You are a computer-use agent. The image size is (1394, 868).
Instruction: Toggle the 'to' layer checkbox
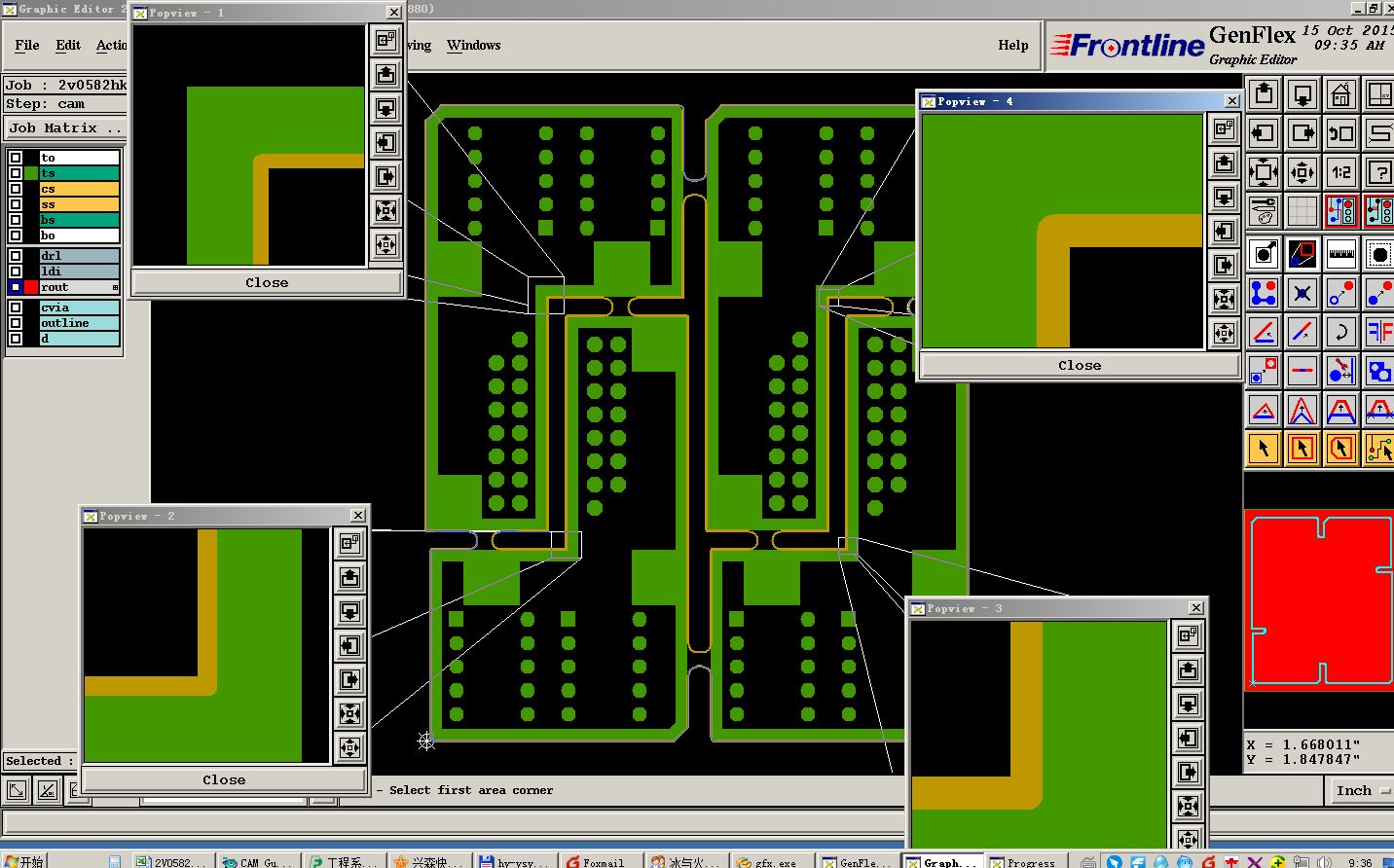[x=16, y=157]
